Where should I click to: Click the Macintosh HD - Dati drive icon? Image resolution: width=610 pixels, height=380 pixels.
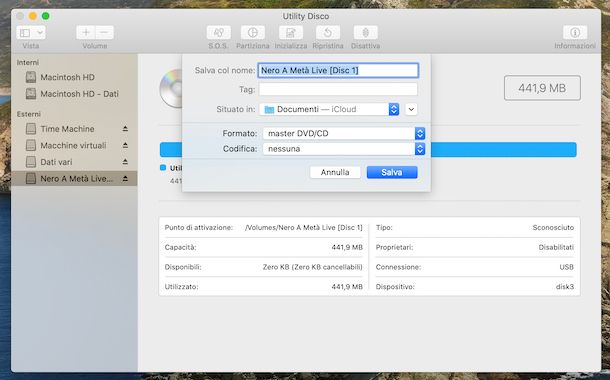tap(31, 94)
